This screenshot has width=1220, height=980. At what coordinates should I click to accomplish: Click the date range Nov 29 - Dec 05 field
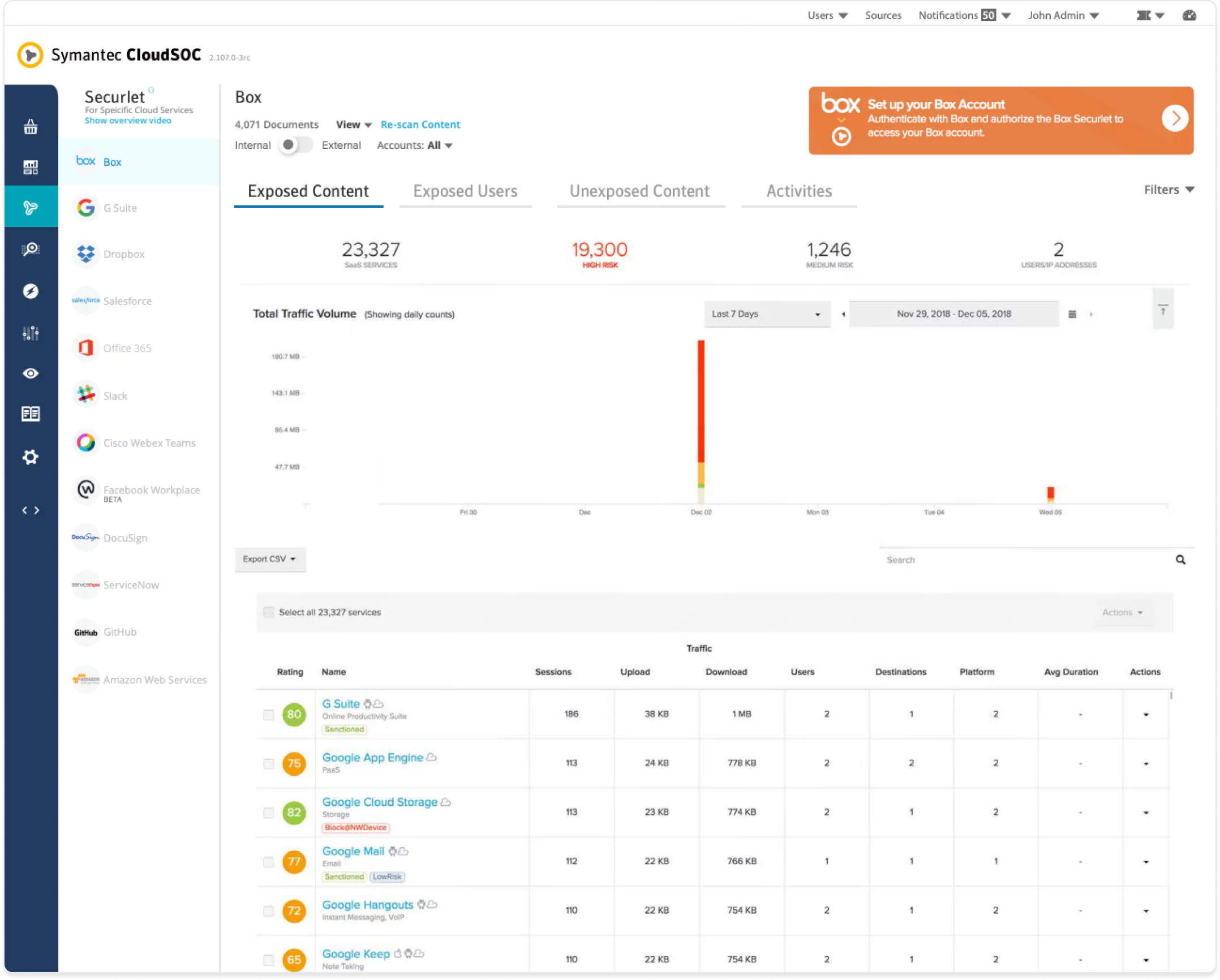point(954,315)
